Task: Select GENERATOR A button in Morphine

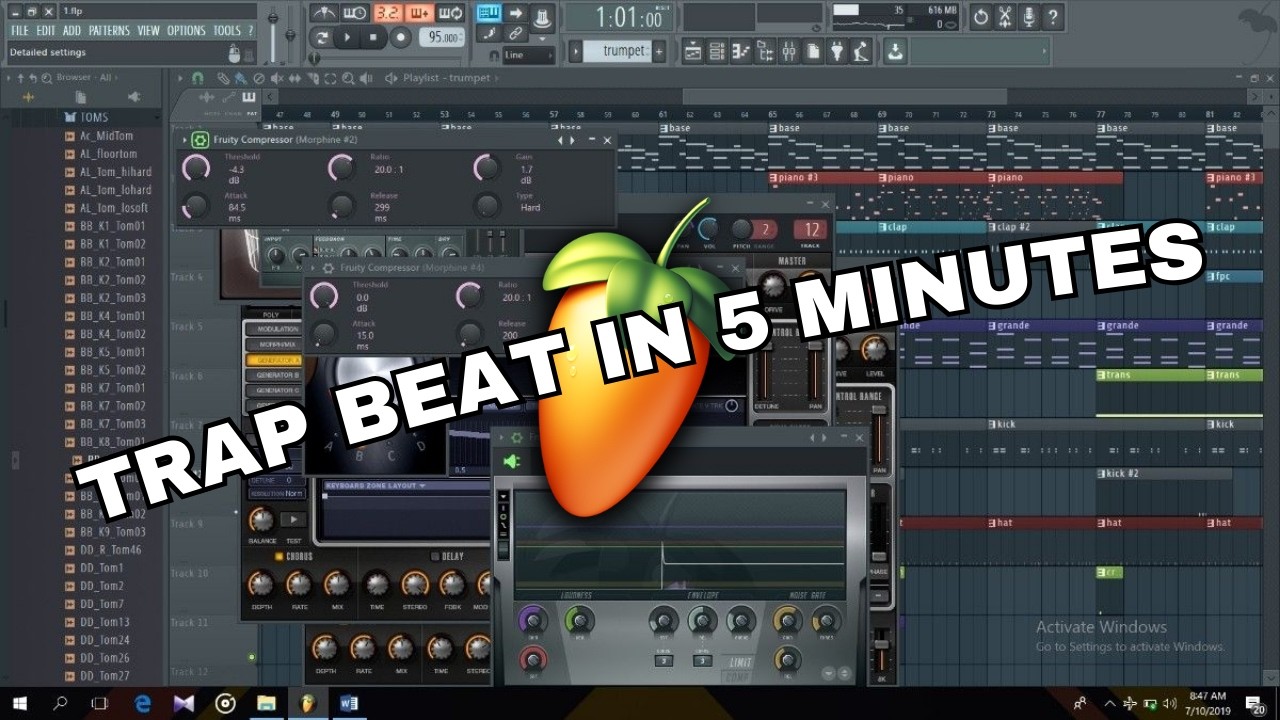Action: click(x=273, y=359)
